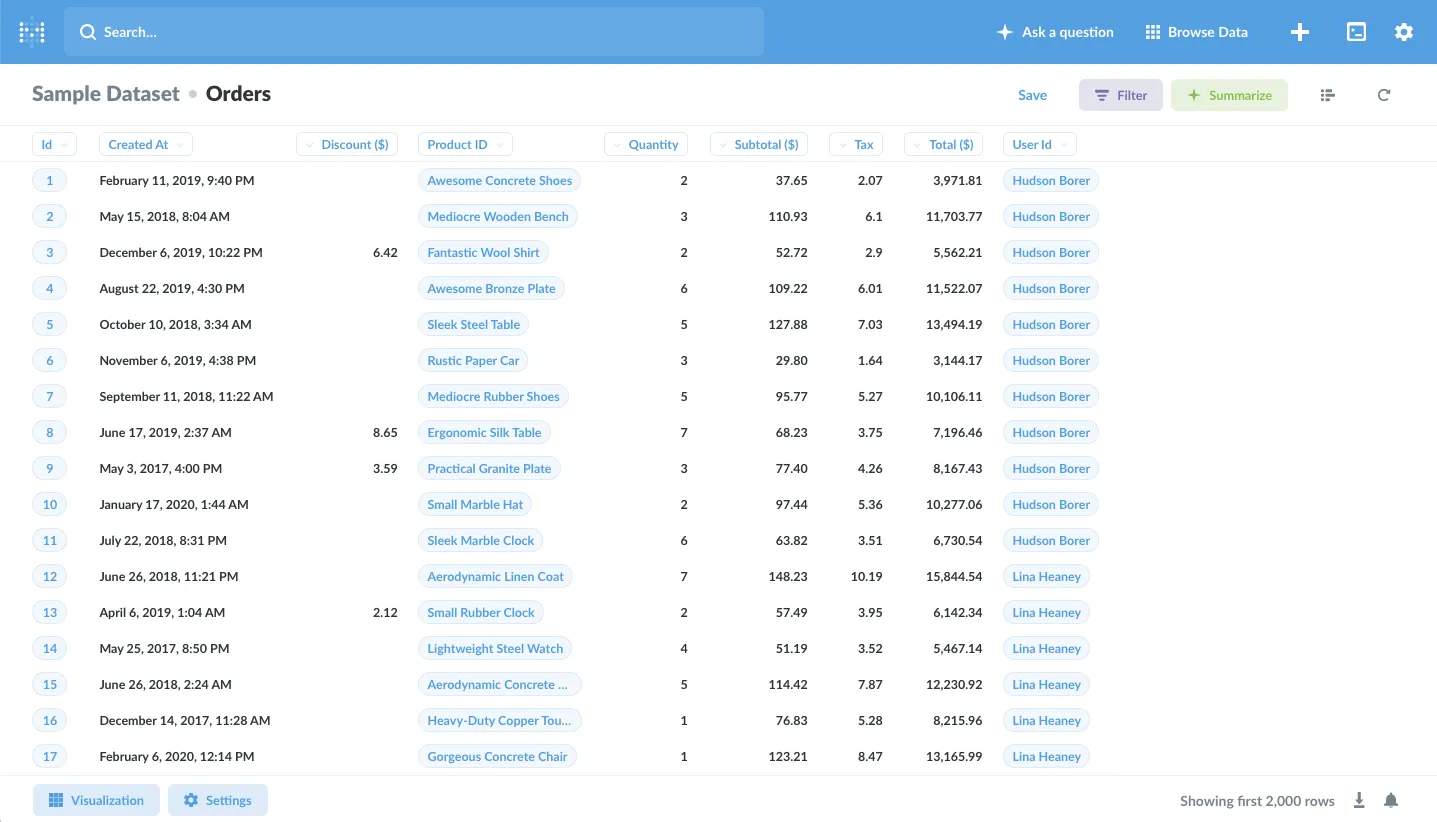Open the Ergonomic Silk Table product

[x=484, y=432]
